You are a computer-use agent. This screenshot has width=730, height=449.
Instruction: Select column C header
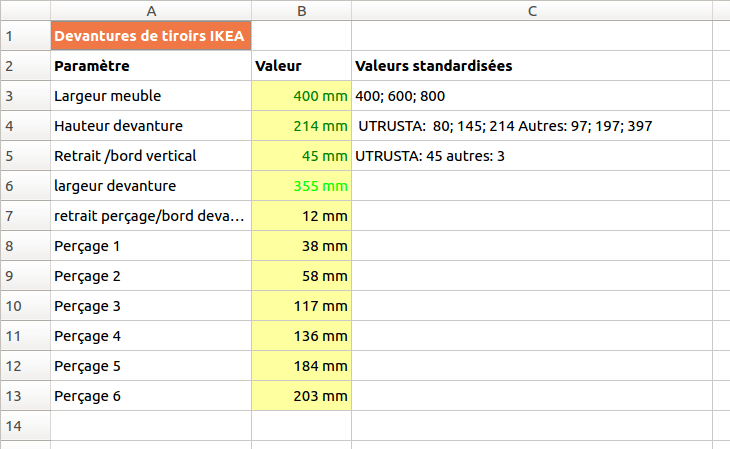point(532,11)
